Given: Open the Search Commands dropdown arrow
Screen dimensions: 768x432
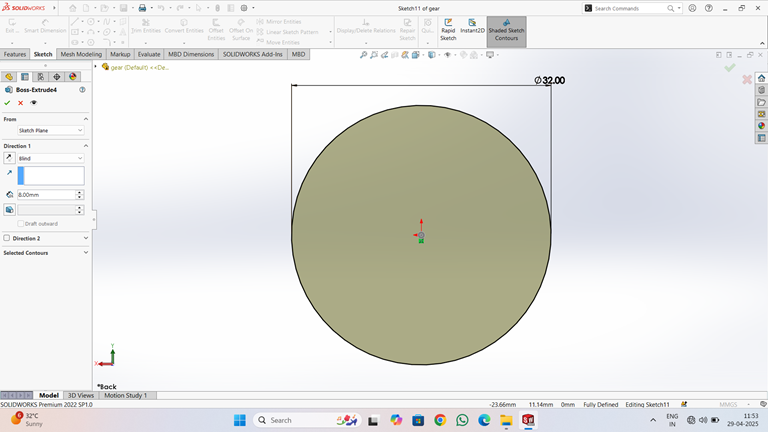Looking at the screenshot, I should pyautogui.click(x=679, y=8).
